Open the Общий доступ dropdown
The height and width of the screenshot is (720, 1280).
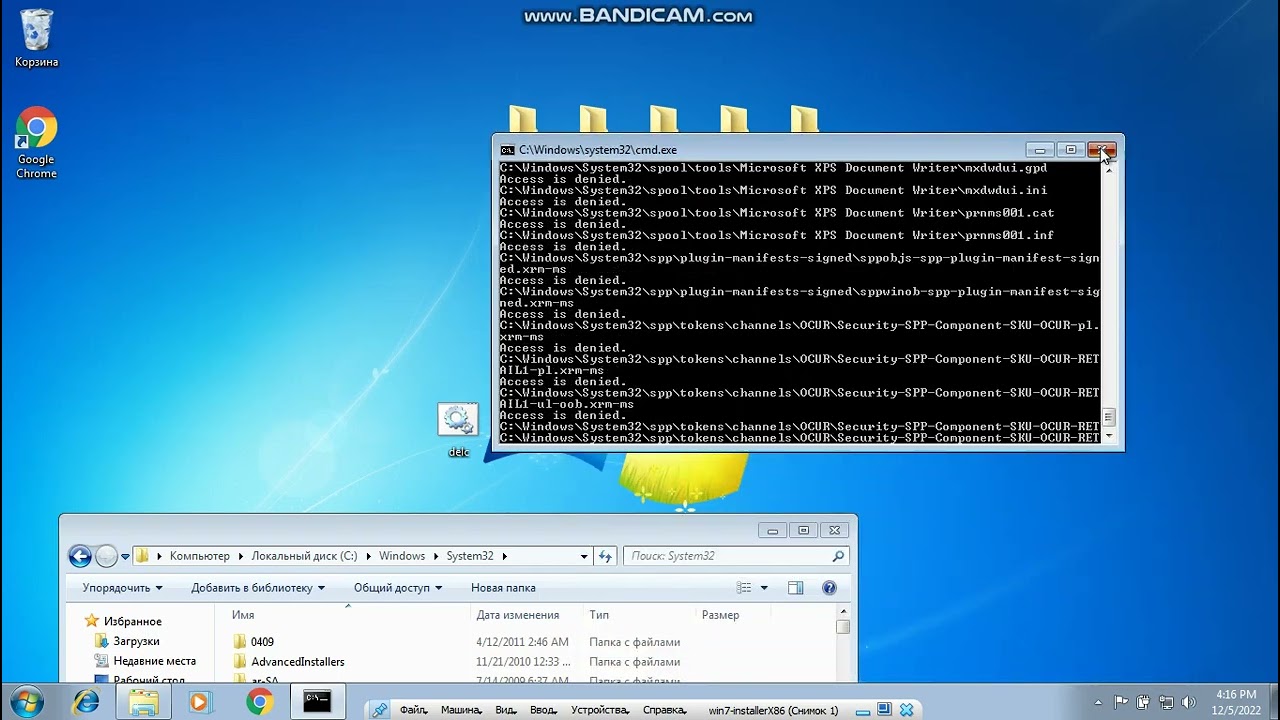(397, 588)
